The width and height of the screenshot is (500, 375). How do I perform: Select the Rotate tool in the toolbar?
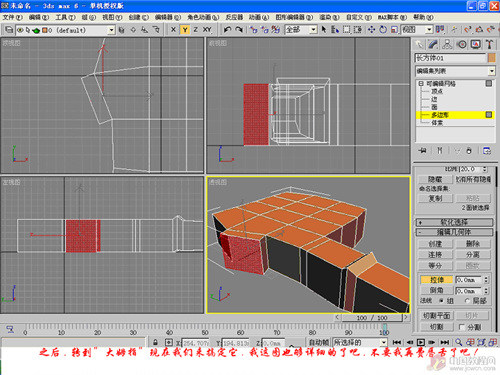tap(383, 30)
